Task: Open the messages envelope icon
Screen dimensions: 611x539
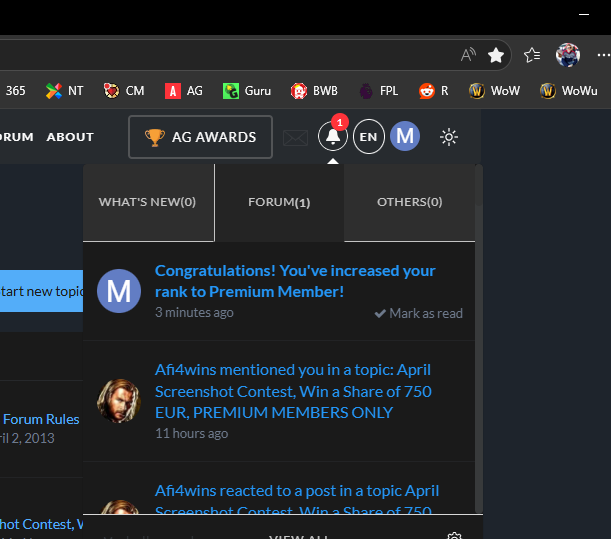Action: [296, 138]
